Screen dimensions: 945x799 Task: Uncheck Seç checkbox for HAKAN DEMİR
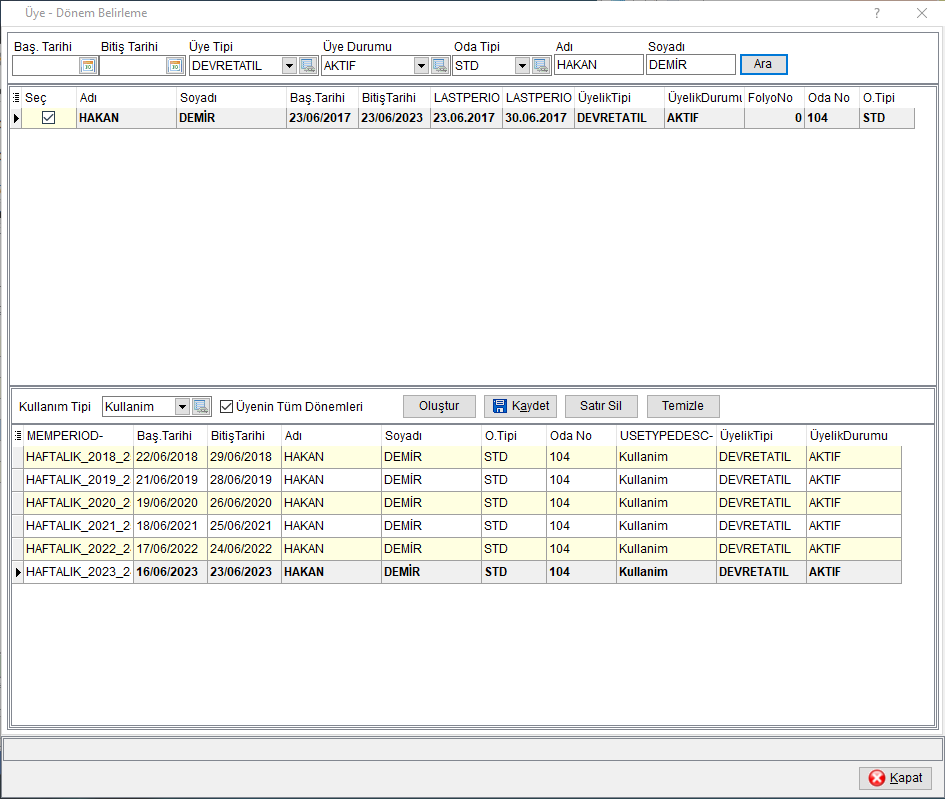[48, 118]
